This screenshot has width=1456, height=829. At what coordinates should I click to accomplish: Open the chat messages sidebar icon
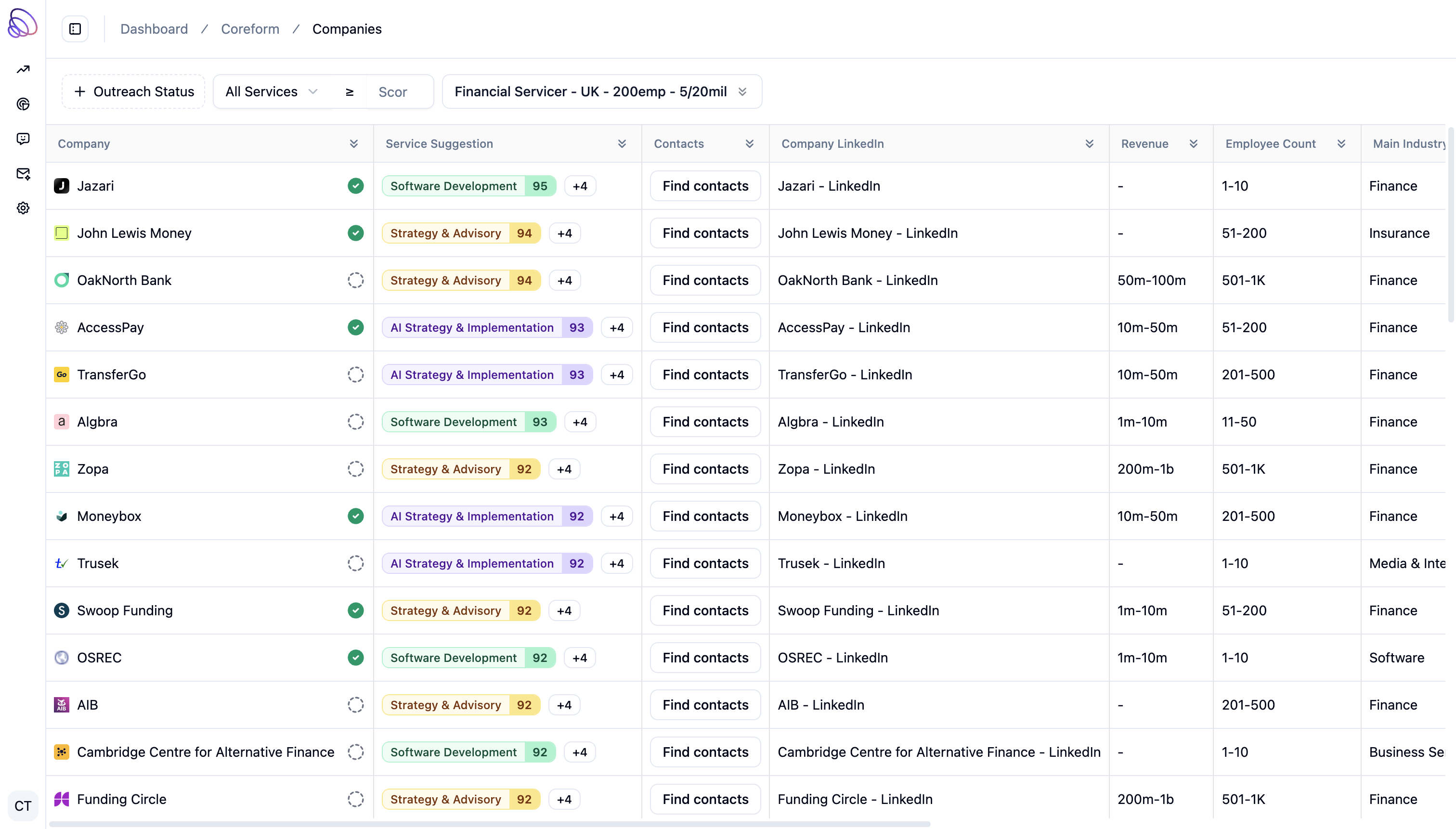pos(23,139)
